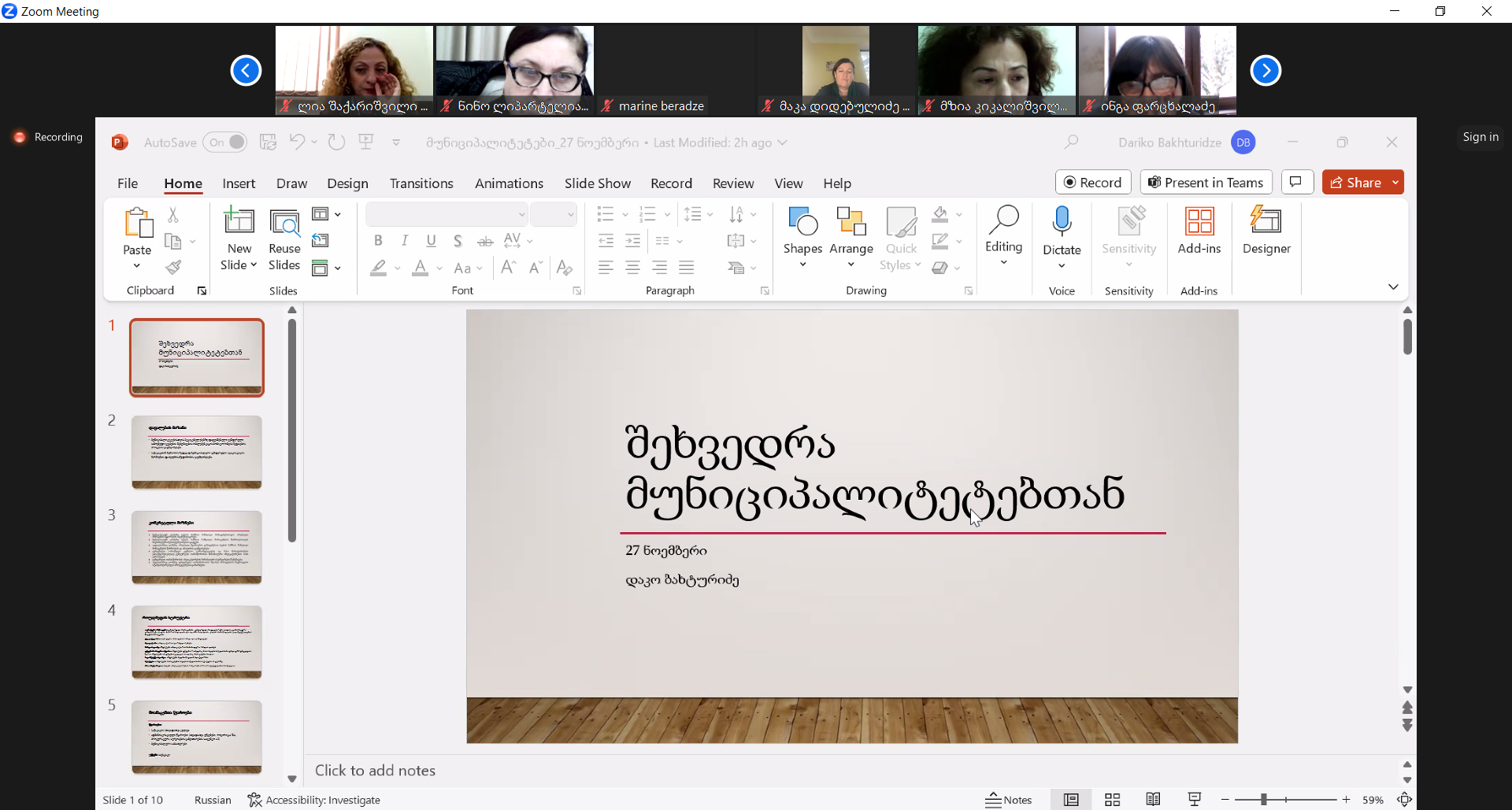Toggle the AutoSave switch
Viewport: 1512px width, 810px height.
[x=226, y=142]
